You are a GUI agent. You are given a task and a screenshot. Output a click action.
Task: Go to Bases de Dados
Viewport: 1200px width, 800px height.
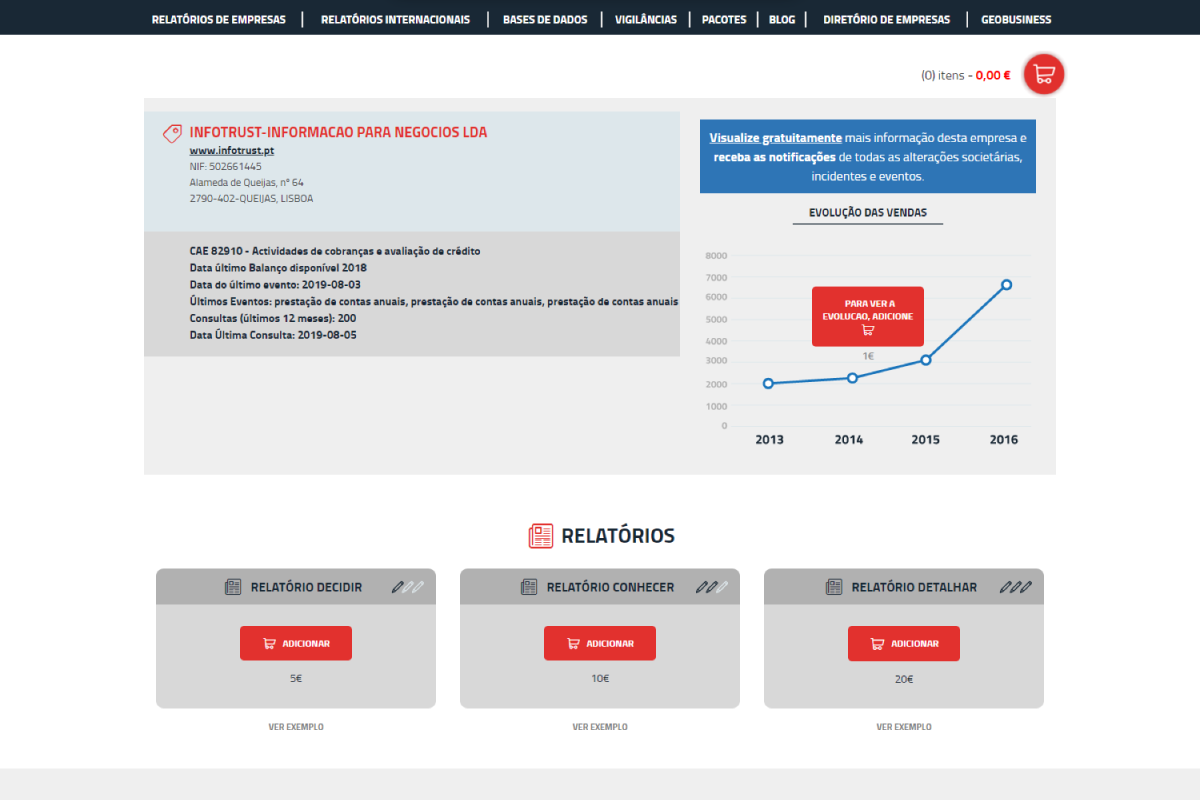545,19
